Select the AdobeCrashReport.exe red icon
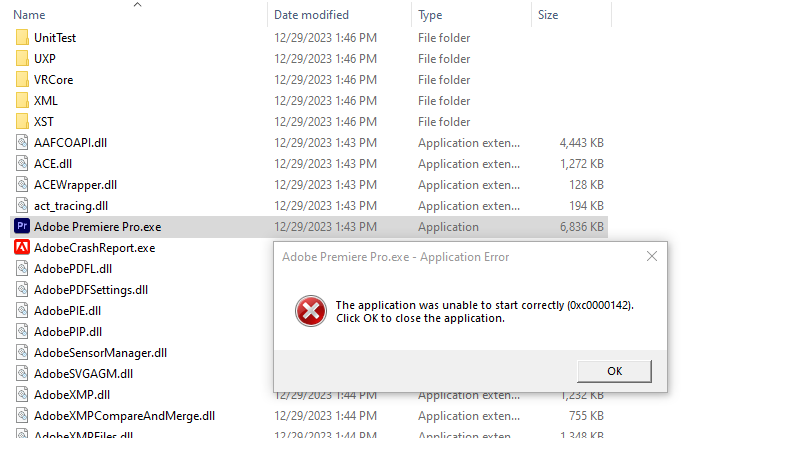 tap(22, 247)
